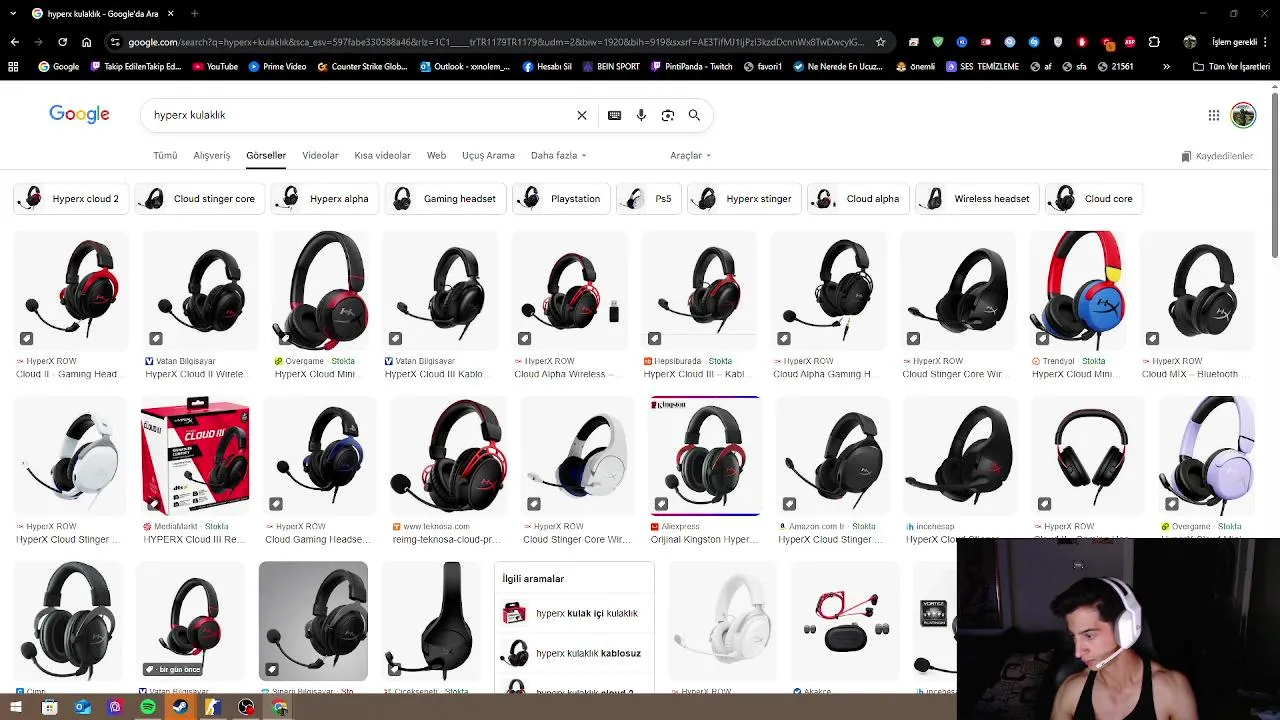Open the bookmarks bar apps grid
This screenshot has width=1280, height=720.
tap(13, 67)
